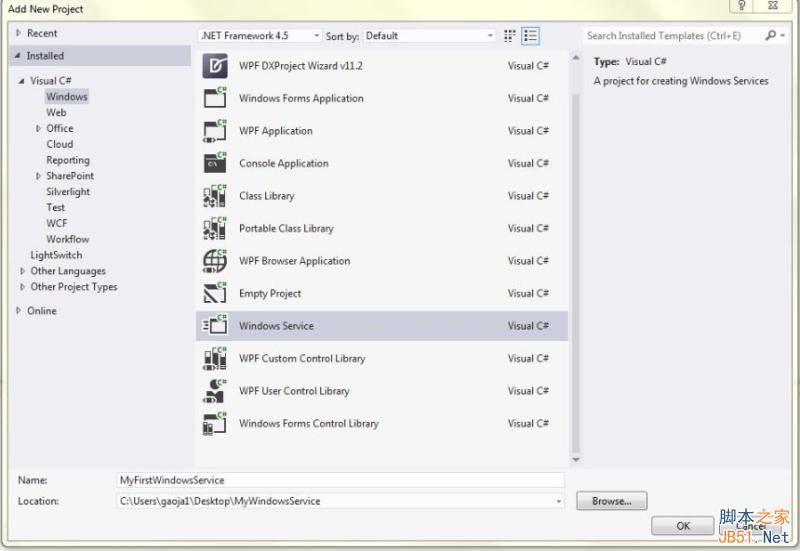Click the OK button

(x=683, y=525)
